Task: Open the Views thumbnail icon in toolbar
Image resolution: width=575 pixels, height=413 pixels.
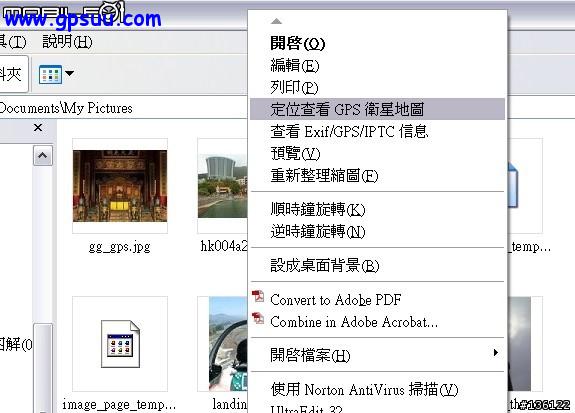Action: [50, 74]
